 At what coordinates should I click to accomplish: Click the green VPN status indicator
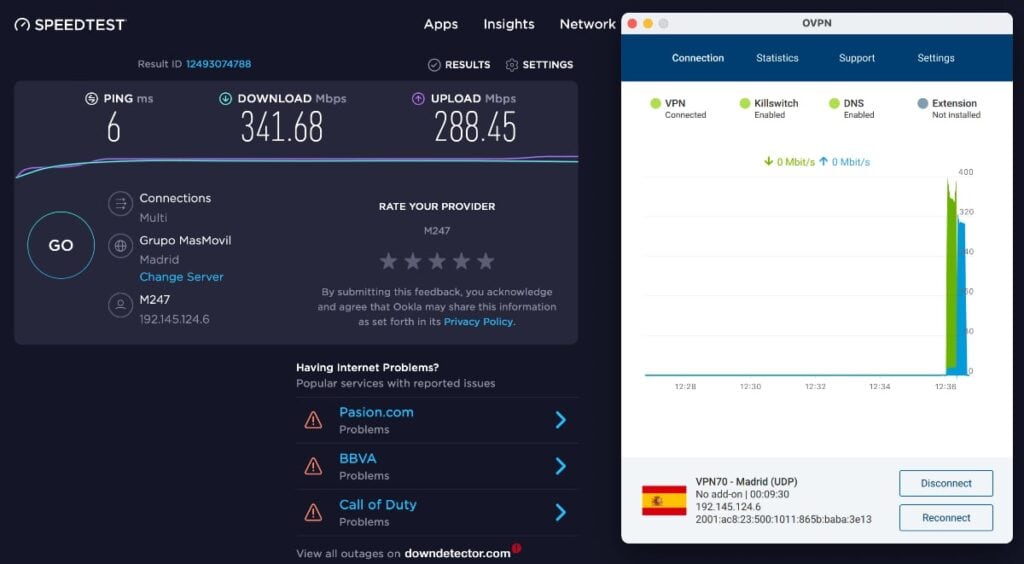click(656, 103)
